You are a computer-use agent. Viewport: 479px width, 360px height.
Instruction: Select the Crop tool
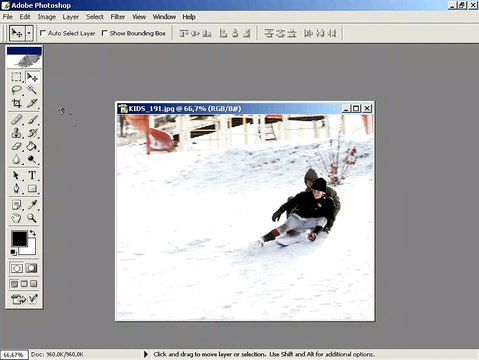[x=16, y=103]
